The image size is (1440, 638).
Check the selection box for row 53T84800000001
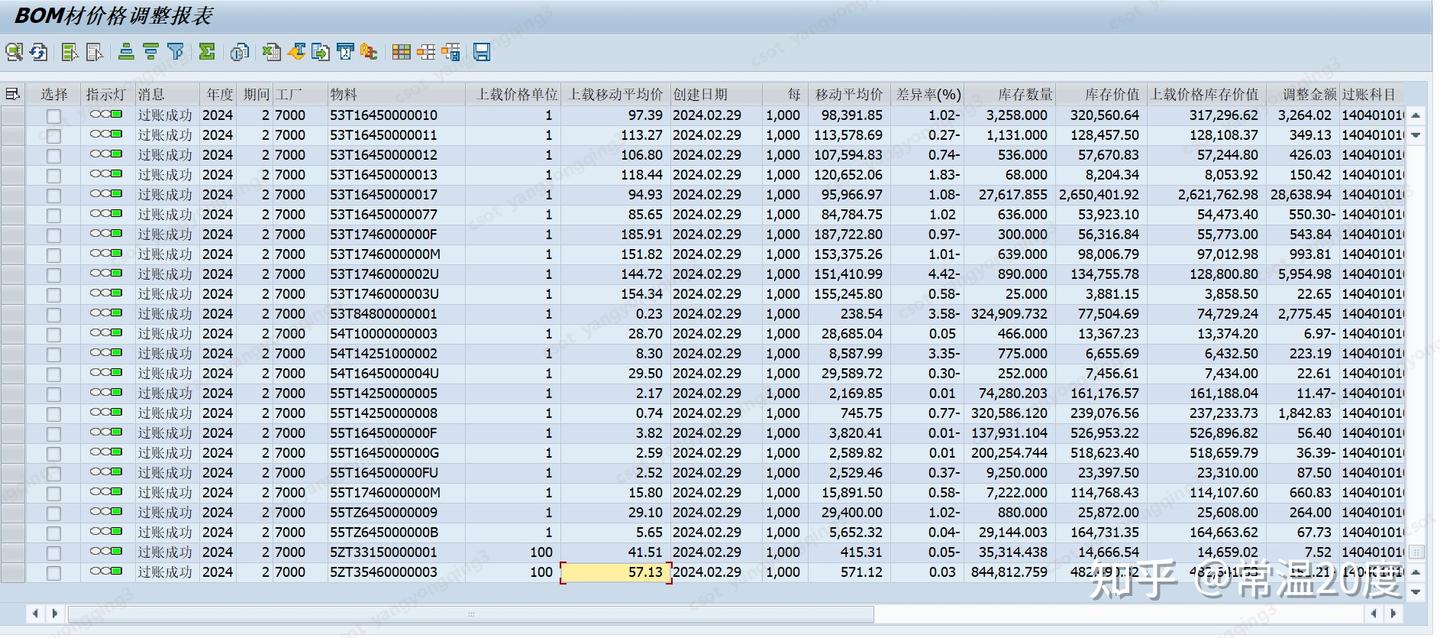coord(52,313)
